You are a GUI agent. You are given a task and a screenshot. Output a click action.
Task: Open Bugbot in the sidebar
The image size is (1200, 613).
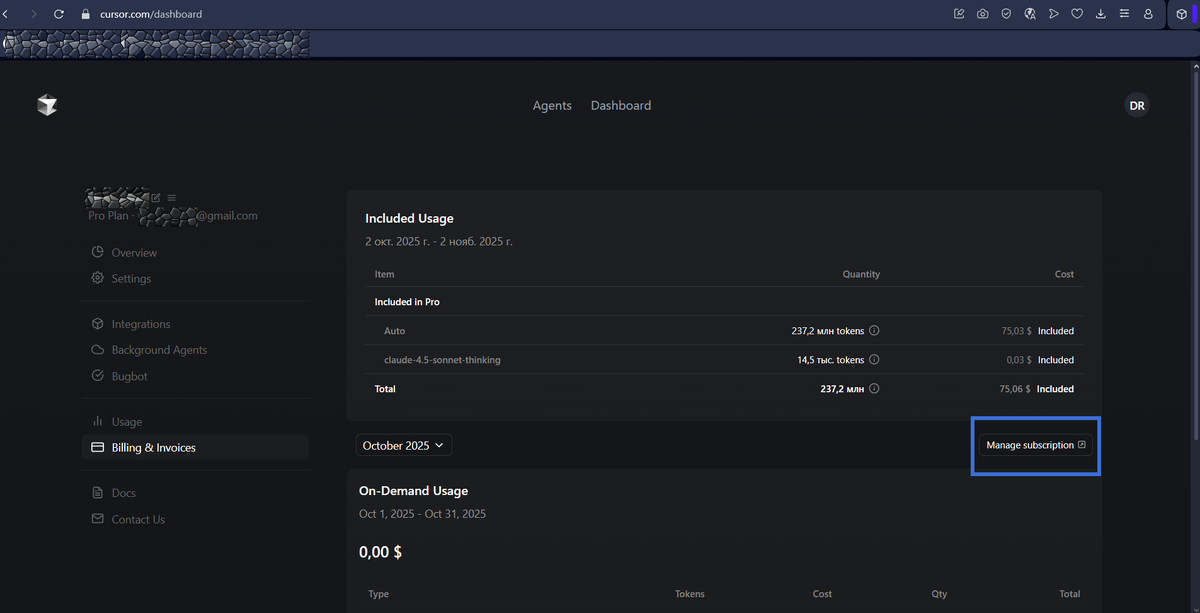point(195,376)
